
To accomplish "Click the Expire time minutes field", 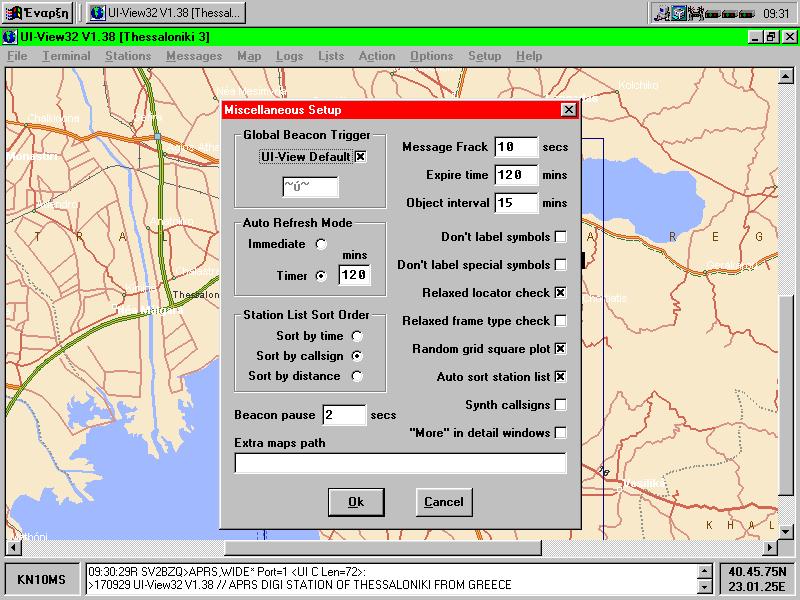I will pyautogui.click(x=516, y=175).
